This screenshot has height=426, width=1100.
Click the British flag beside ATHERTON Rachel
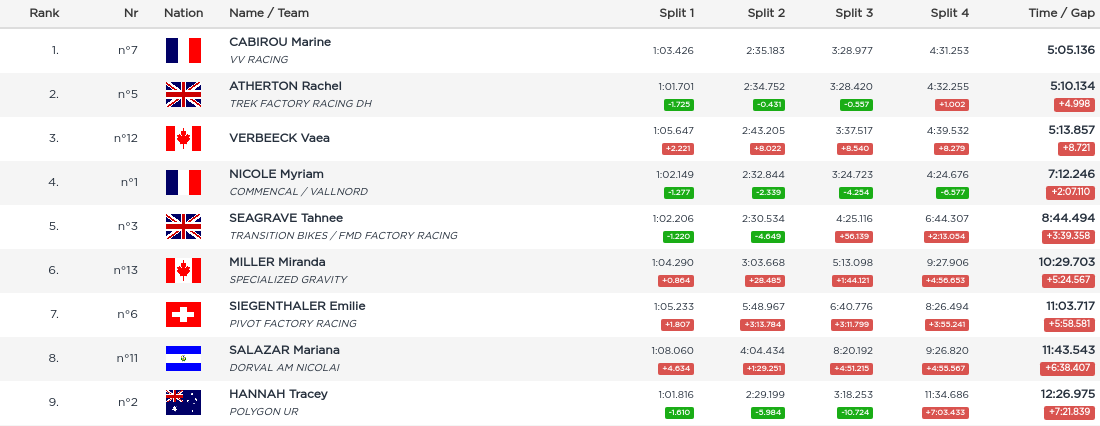183,94
